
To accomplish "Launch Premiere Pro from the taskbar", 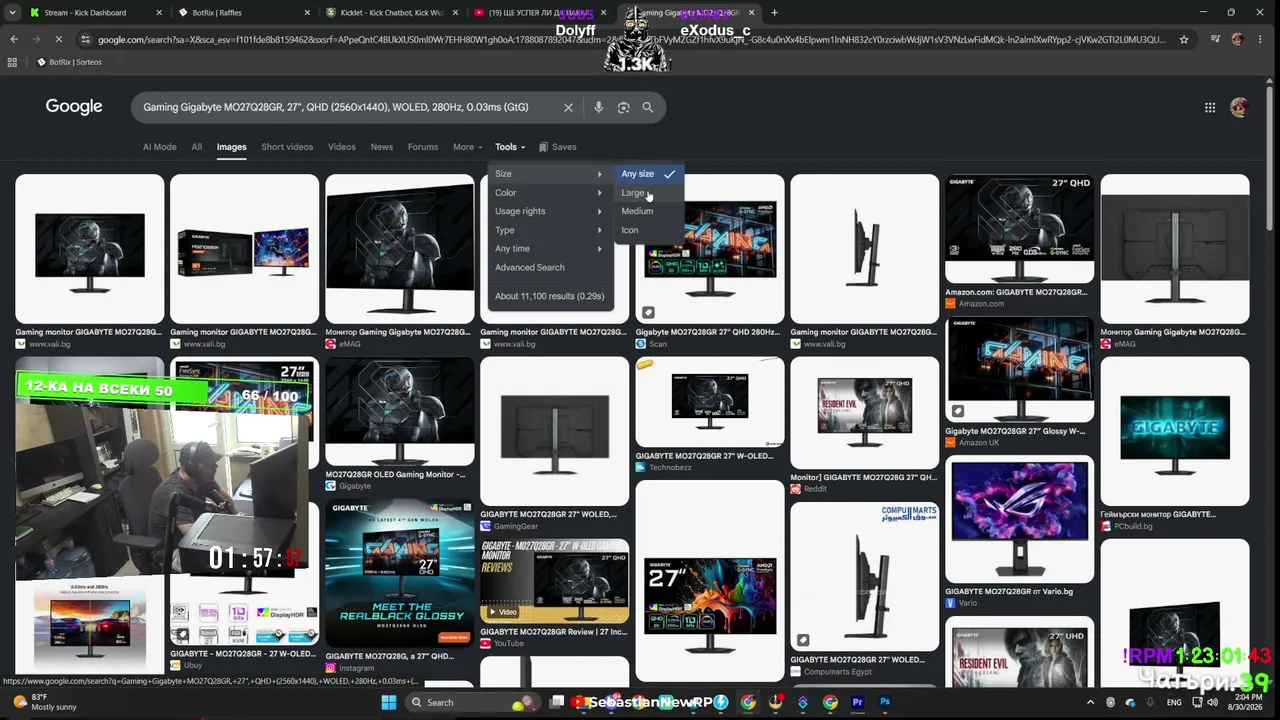I will pos(857,702).
